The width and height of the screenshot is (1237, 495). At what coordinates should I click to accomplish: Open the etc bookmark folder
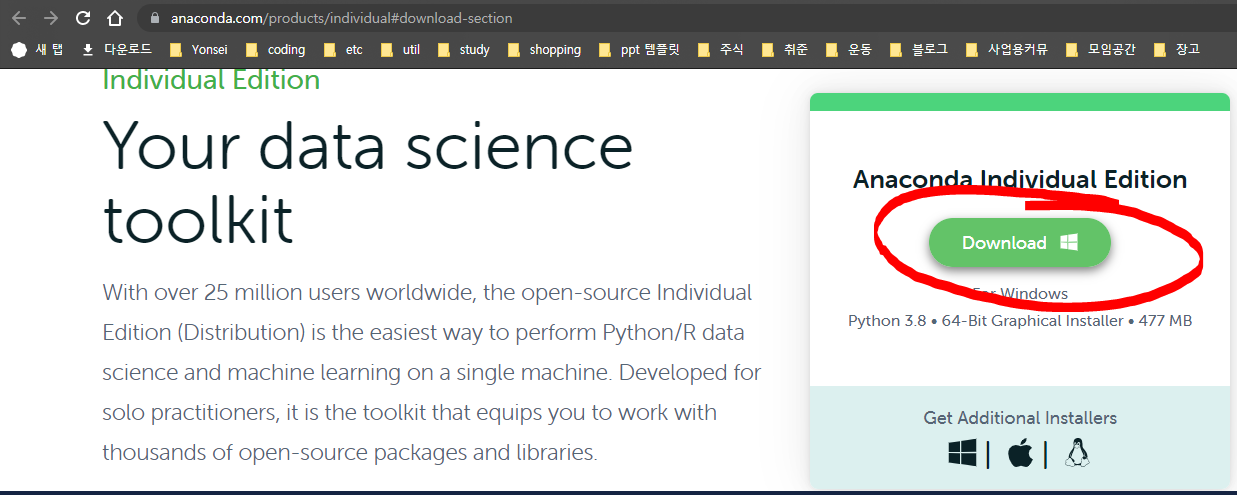tap(343, 49)
